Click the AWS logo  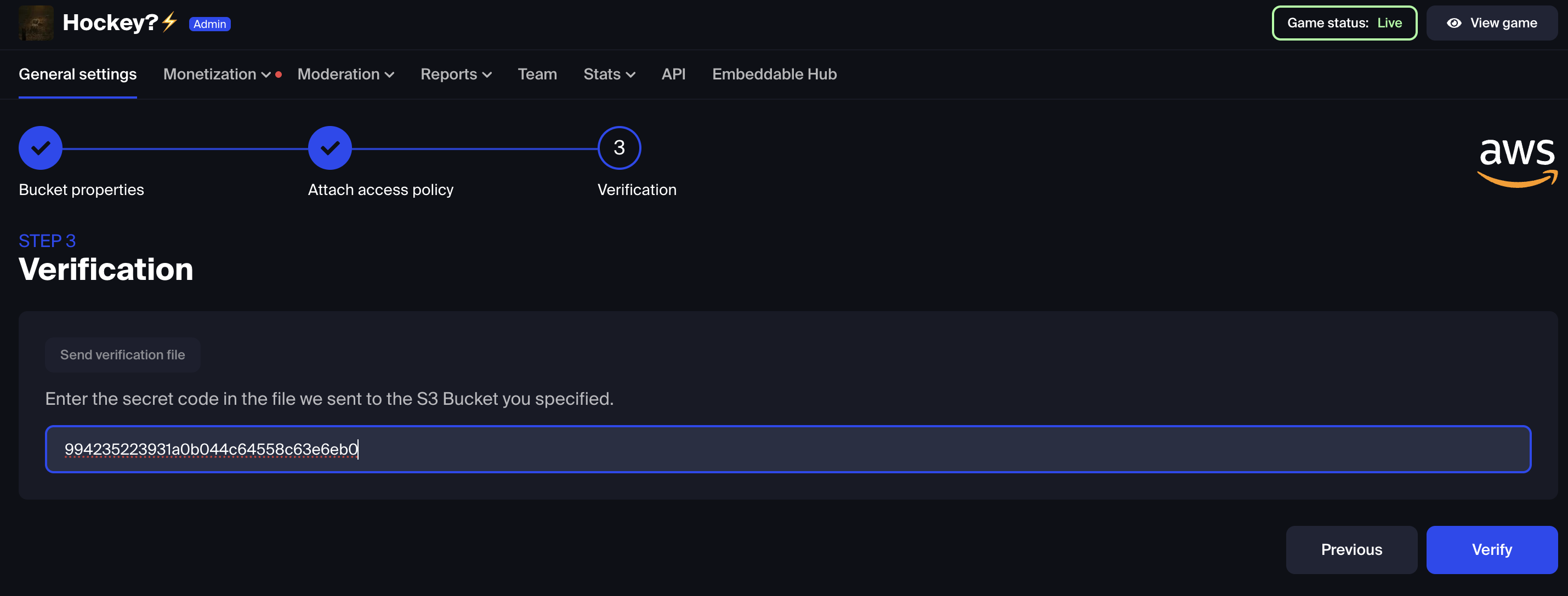(1516, 161)
